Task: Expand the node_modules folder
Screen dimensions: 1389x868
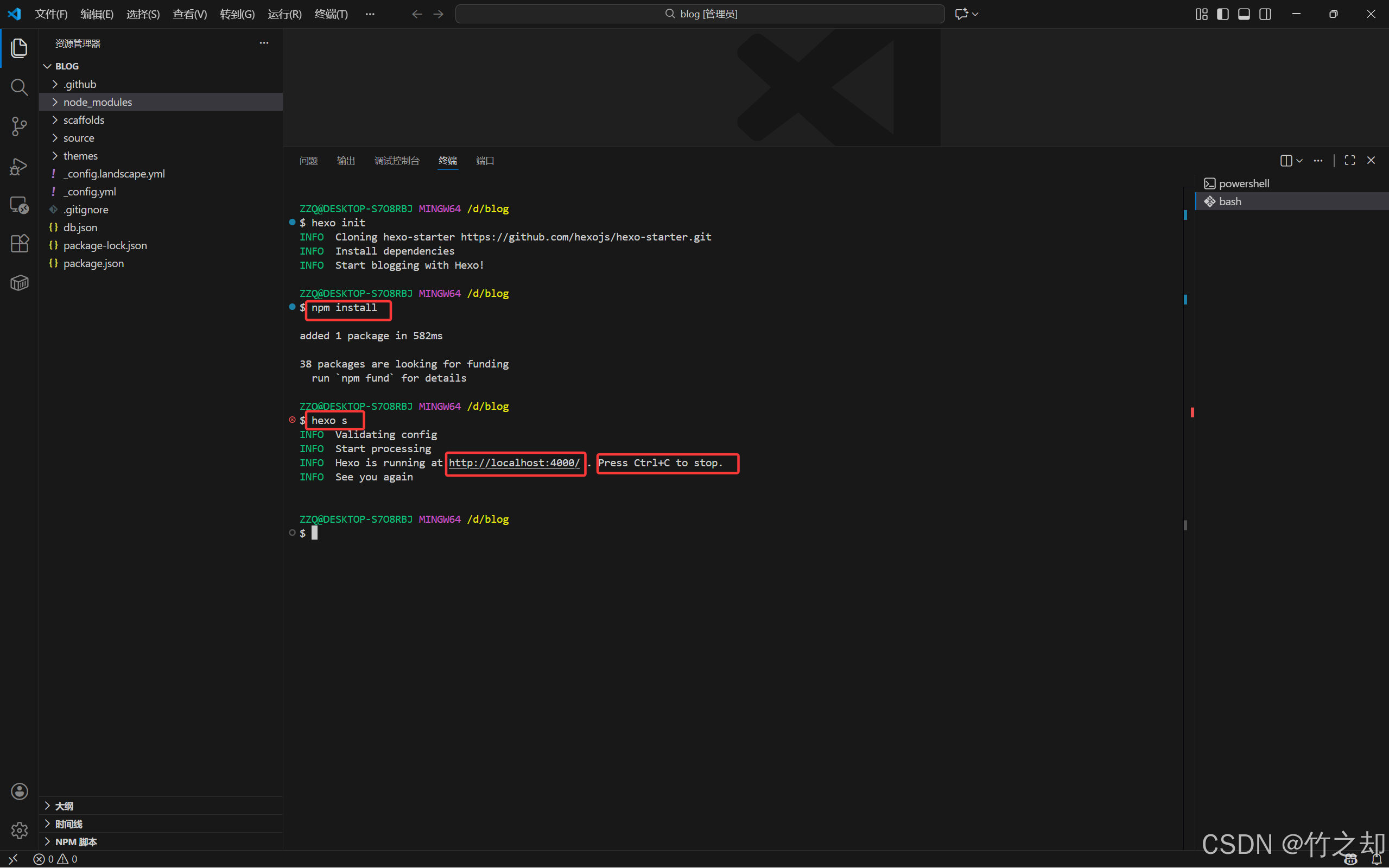Action: 98,102
